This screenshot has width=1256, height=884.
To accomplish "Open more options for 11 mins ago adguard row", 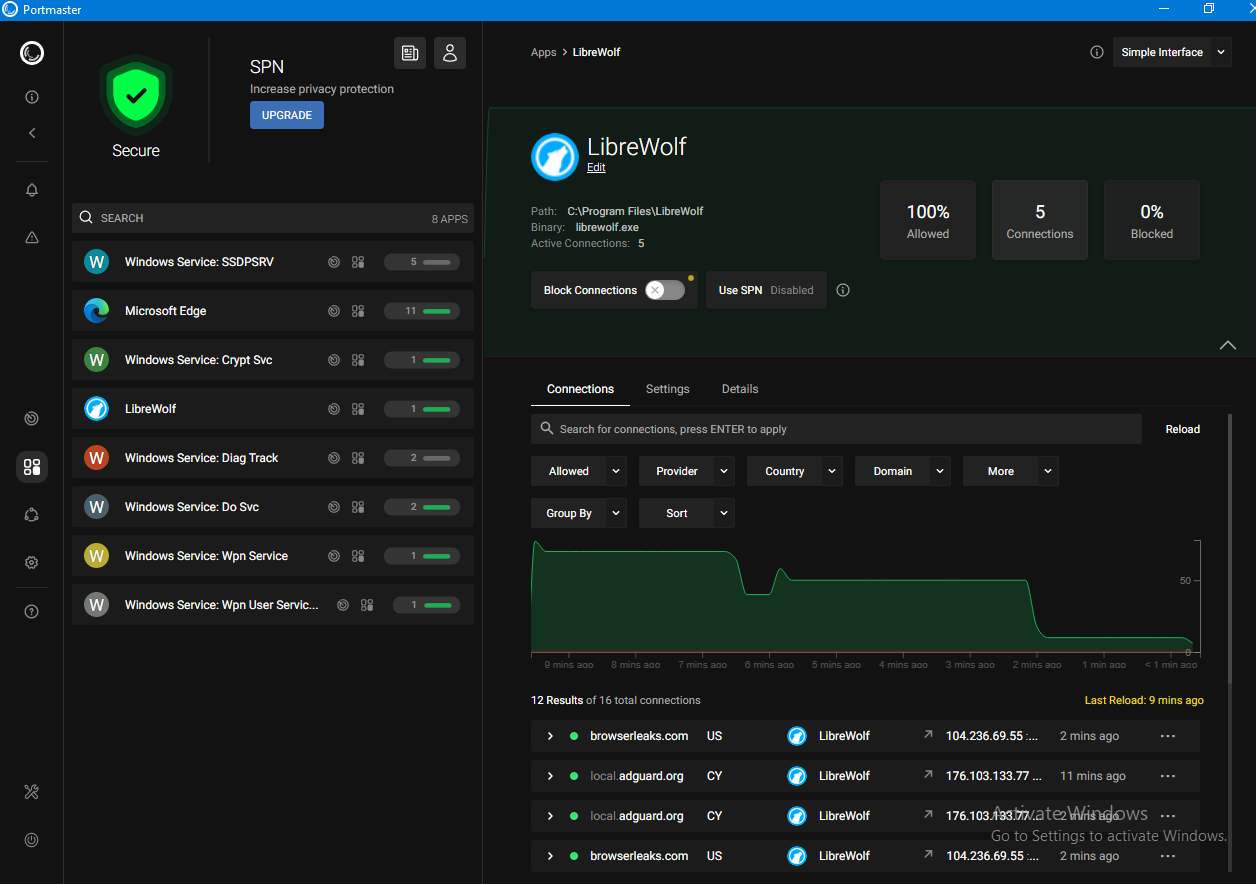I will coord(1168,776).
